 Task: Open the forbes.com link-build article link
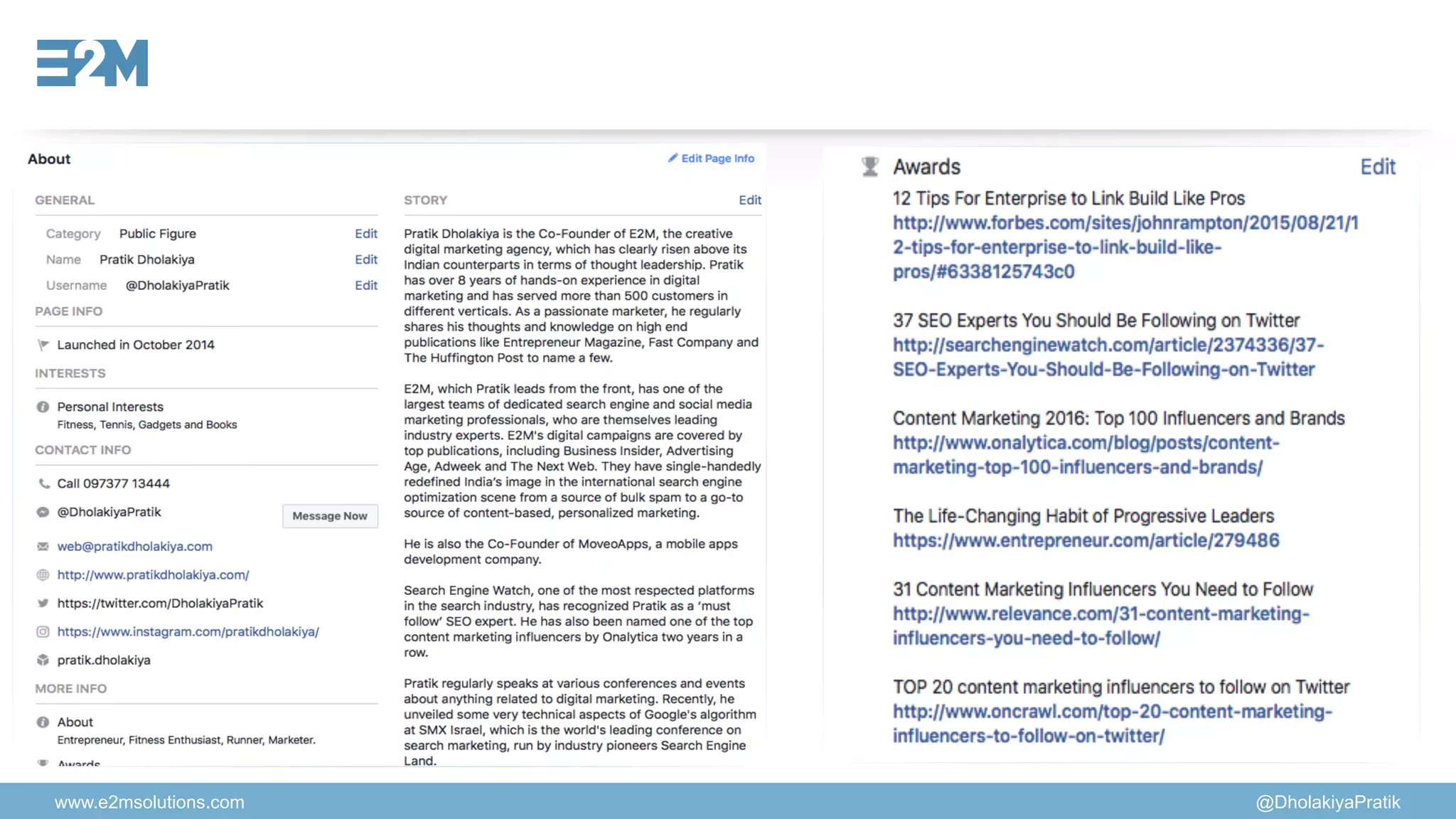click(x=1125, y=223)
